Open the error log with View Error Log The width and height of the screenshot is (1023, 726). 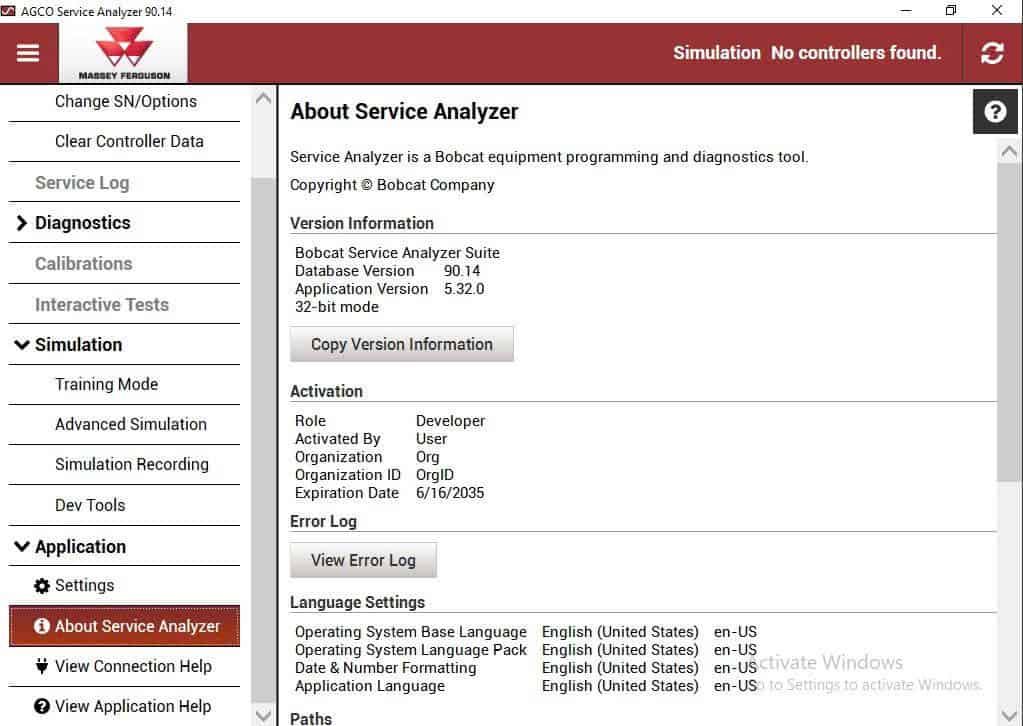click(x=362, y=559)
